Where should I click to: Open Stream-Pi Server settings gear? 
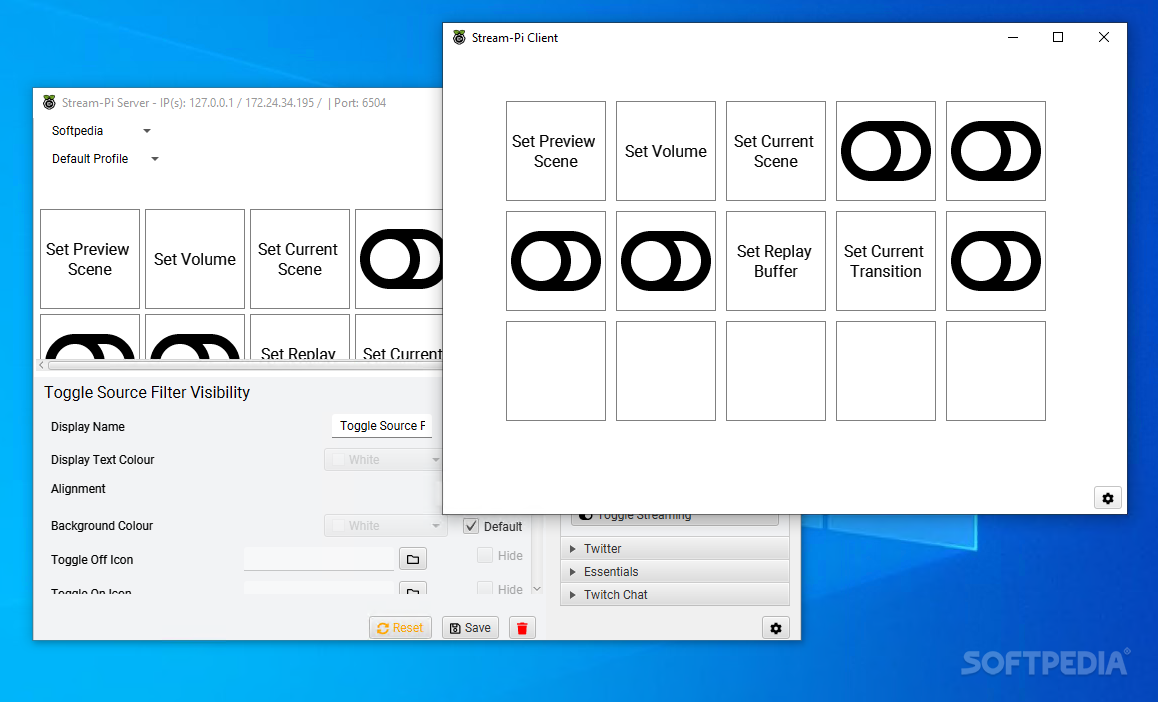coord(775,628)
